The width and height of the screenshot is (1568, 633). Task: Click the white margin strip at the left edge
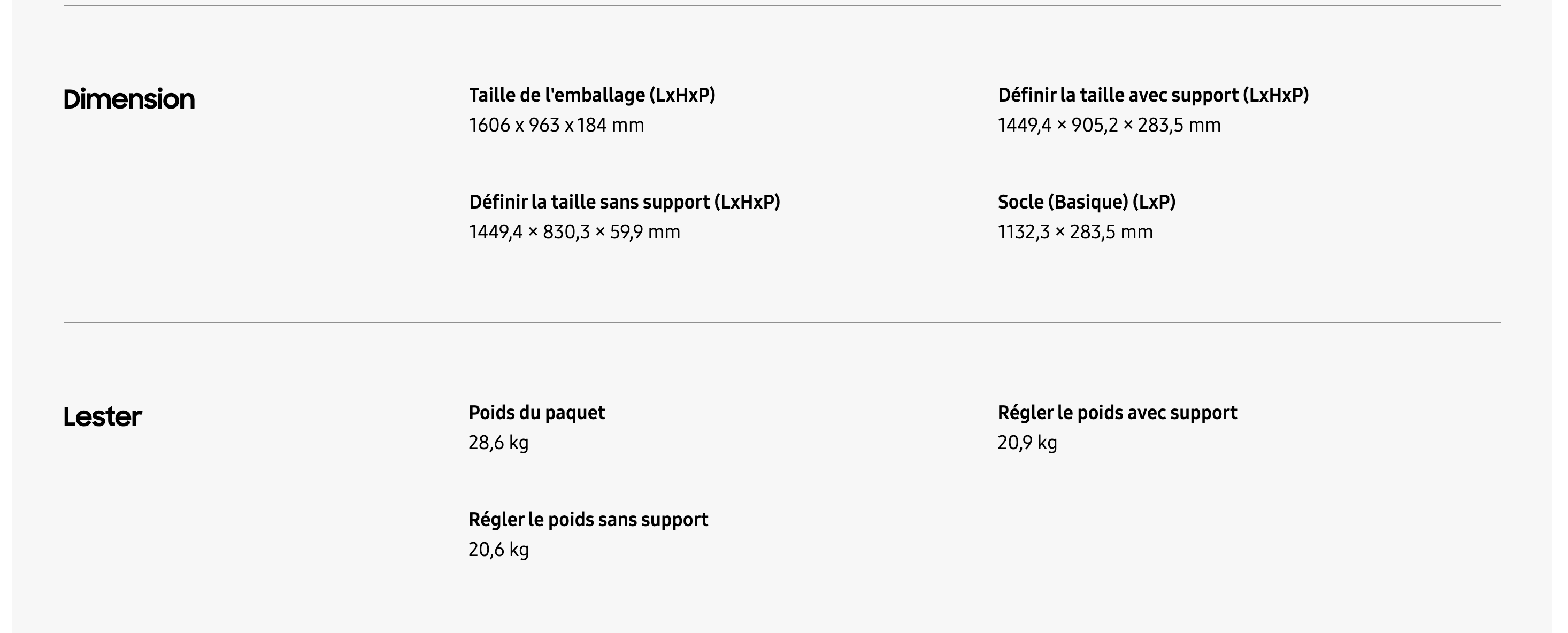(x=5, y=316)
